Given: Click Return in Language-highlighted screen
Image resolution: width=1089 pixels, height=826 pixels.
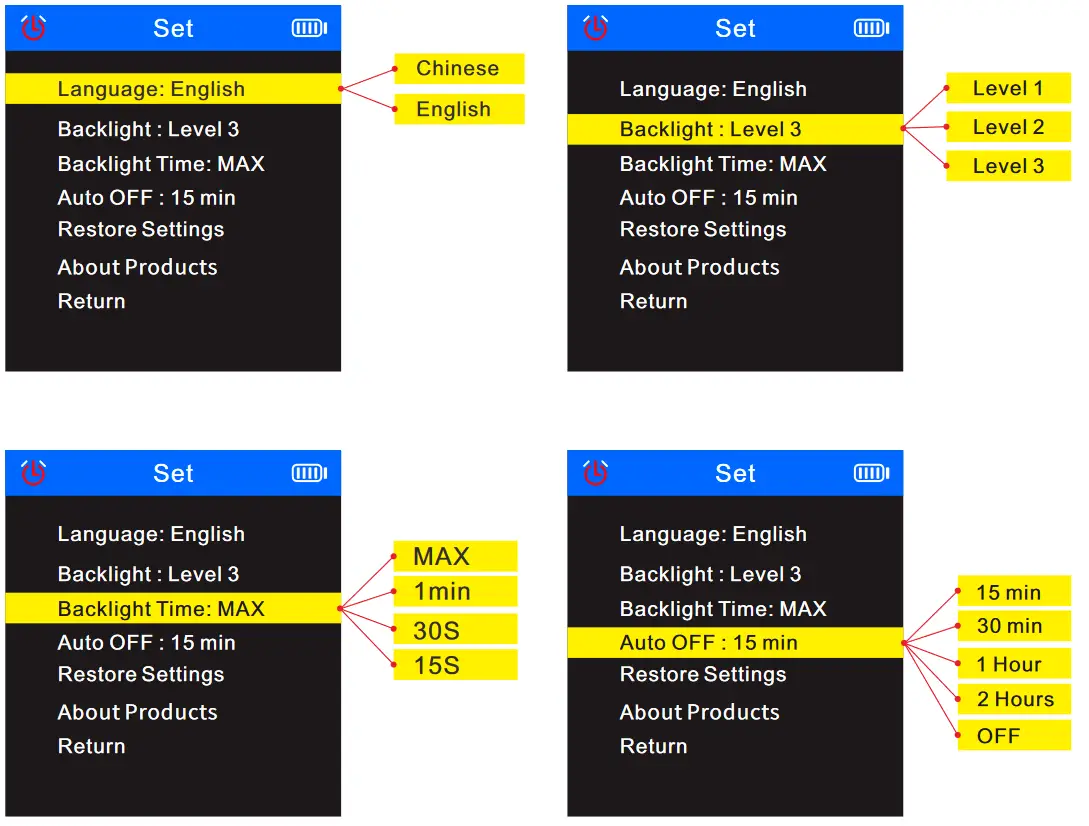Looking at the screenshot, I should point(92,302).
